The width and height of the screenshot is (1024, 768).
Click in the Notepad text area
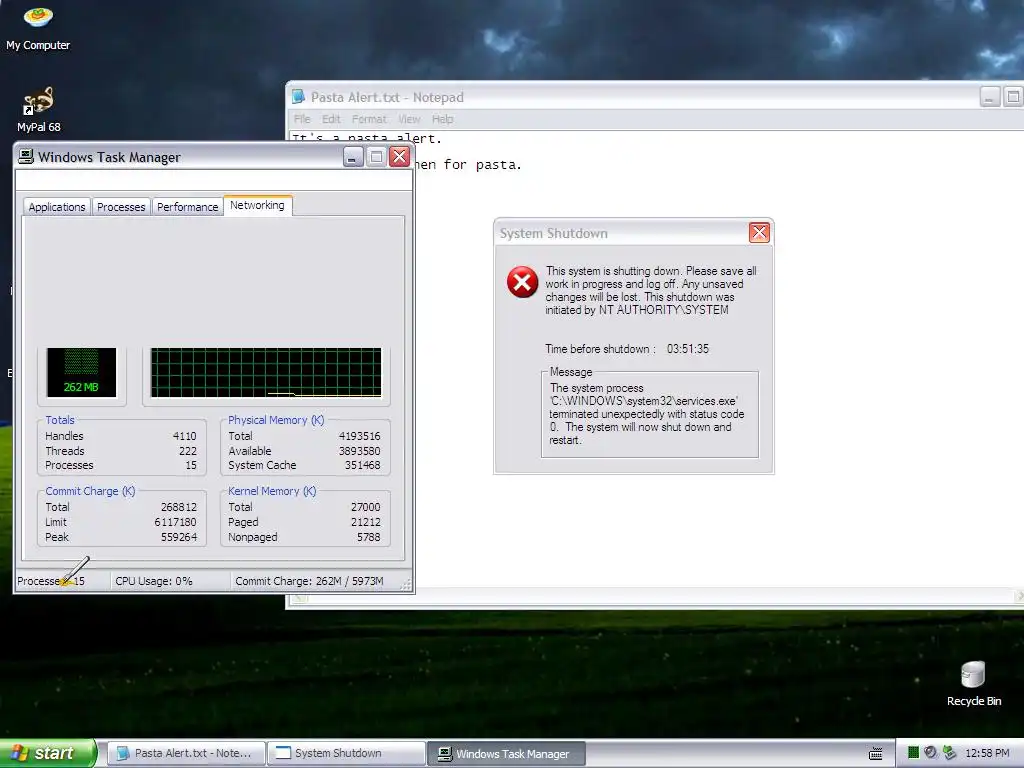653,359
